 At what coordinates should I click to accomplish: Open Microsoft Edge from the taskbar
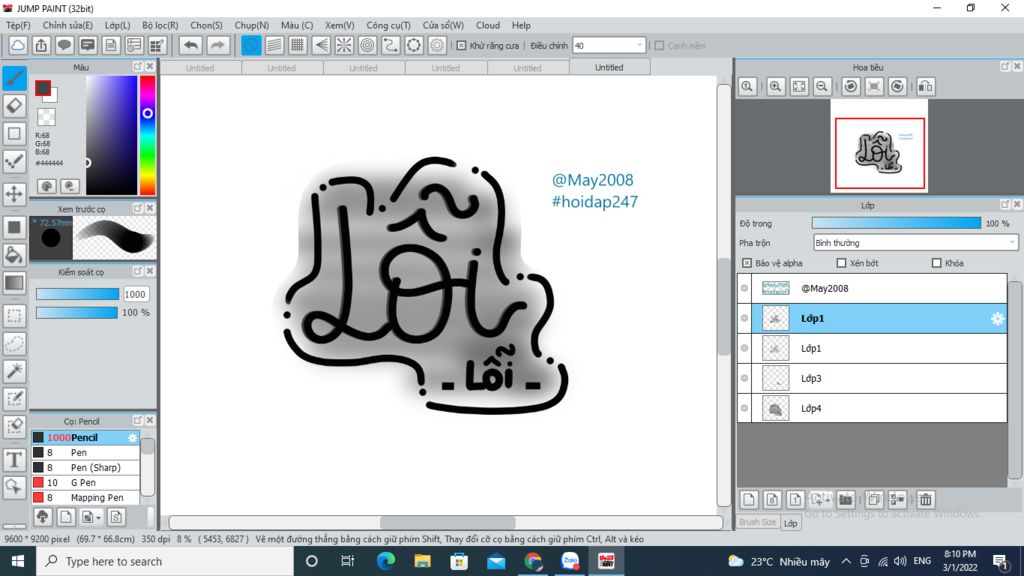coord(385,561)
